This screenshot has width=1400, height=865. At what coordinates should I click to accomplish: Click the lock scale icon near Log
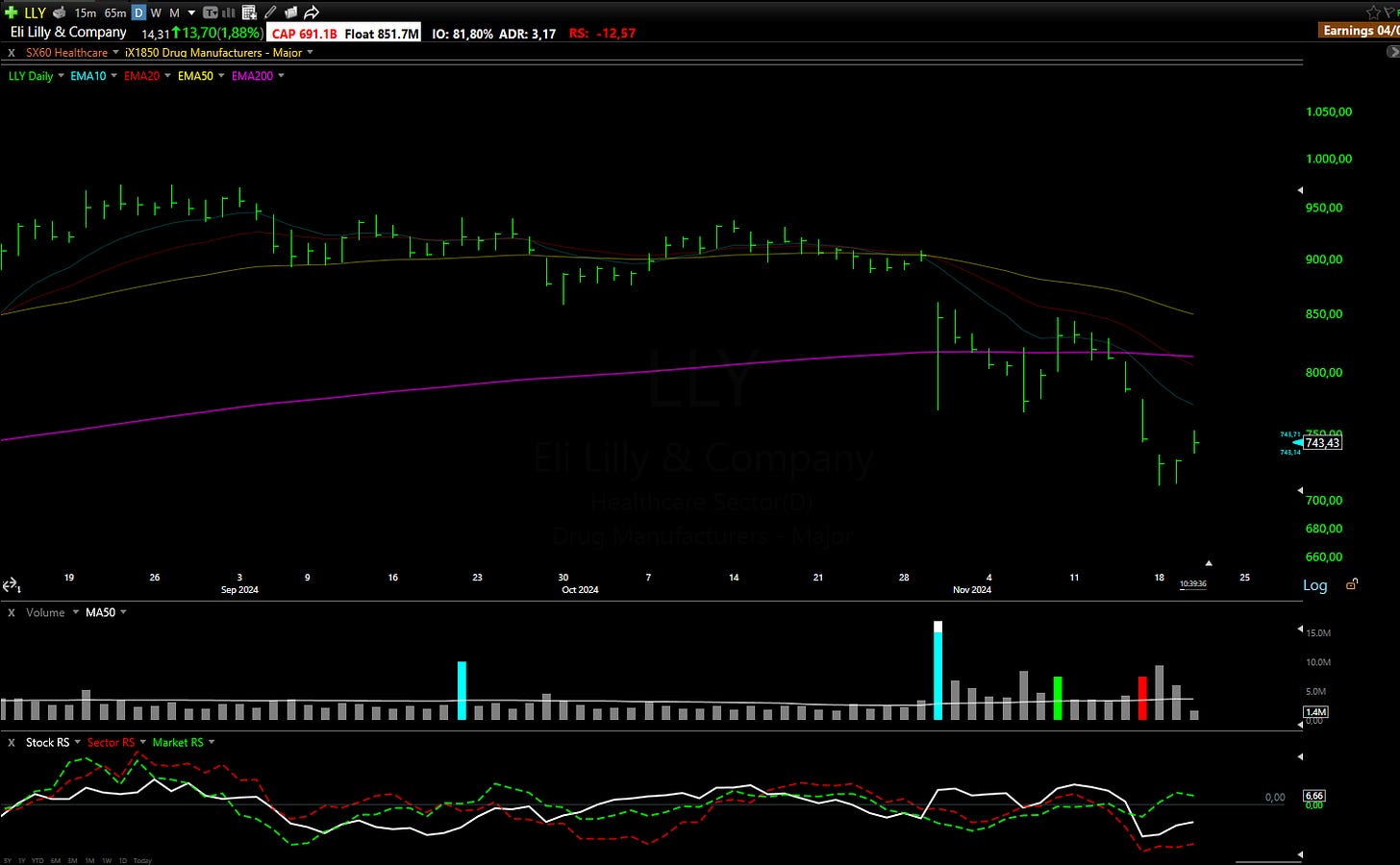(1352, 584)
